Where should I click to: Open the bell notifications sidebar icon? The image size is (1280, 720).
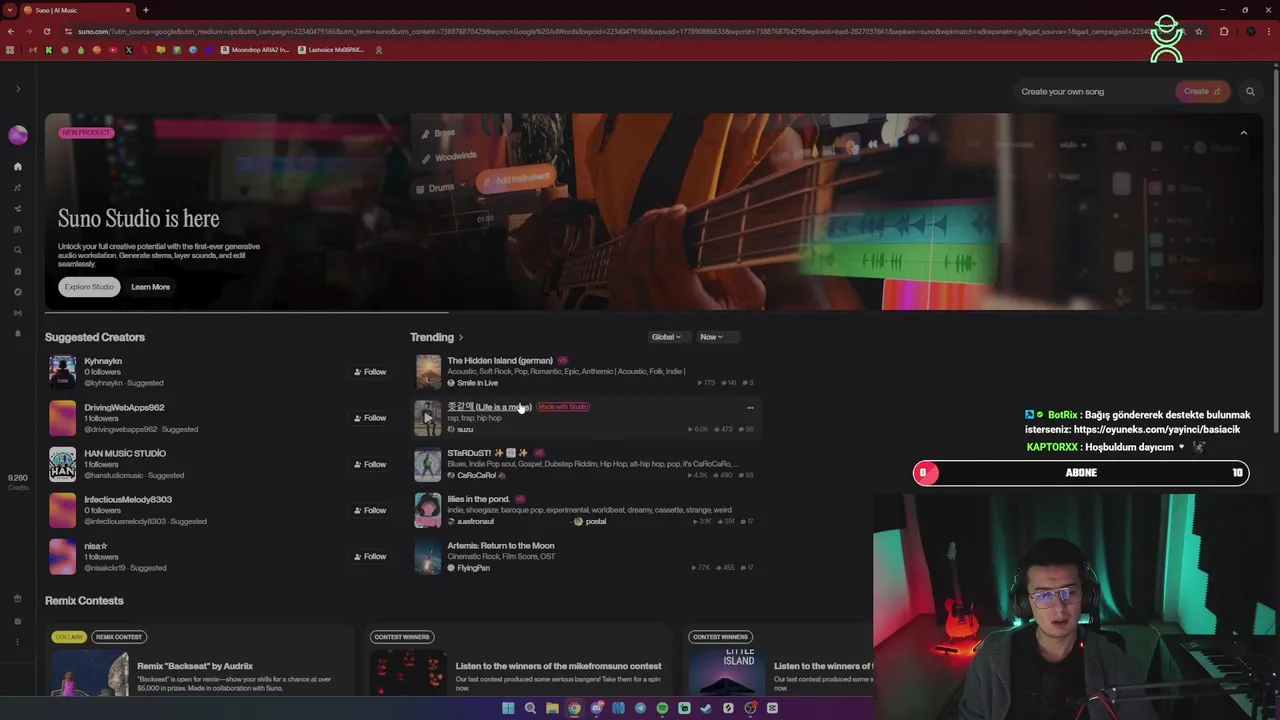click(17, 333)
